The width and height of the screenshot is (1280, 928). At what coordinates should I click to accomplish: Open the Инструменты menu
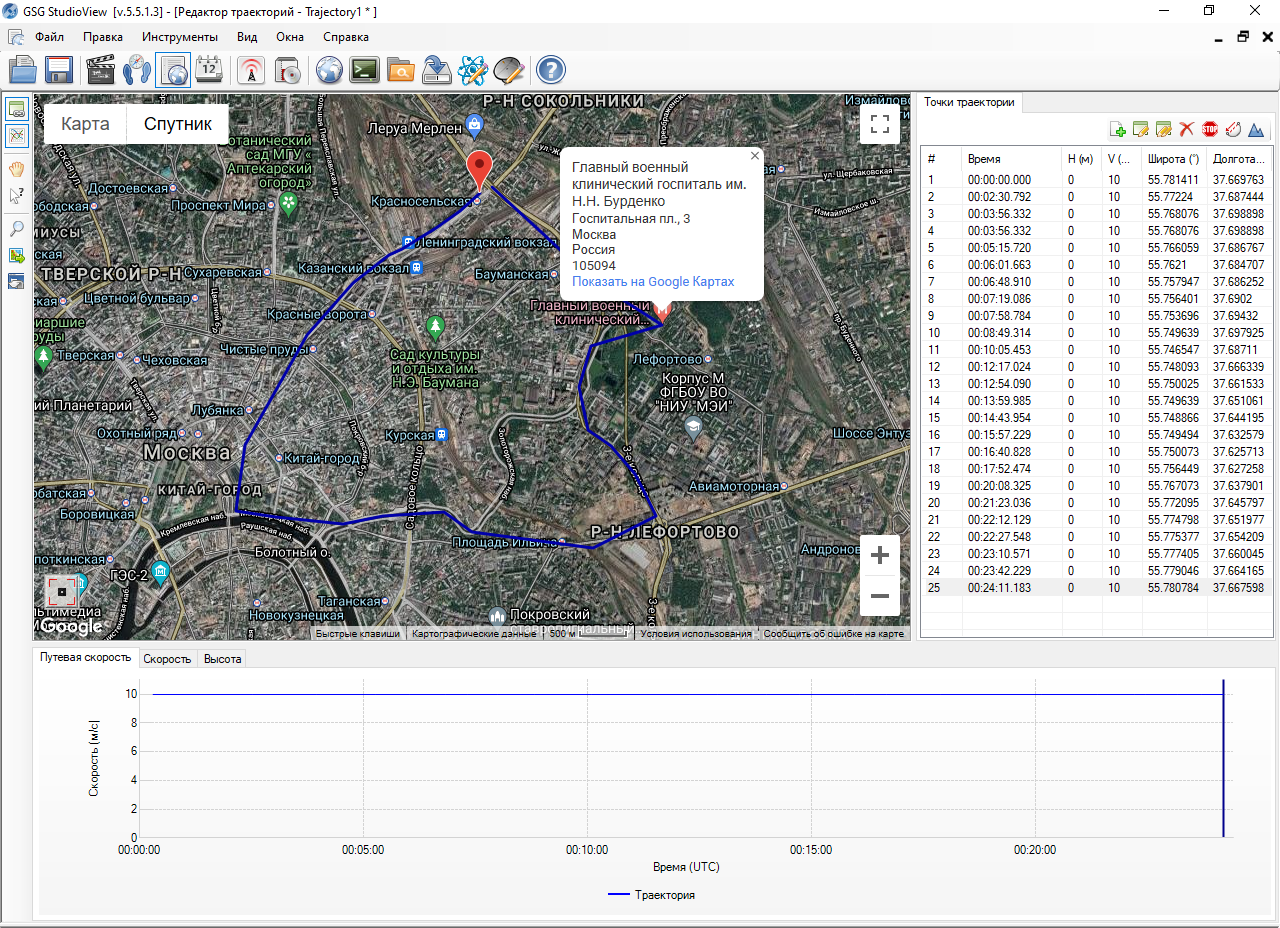click(179, 37)
